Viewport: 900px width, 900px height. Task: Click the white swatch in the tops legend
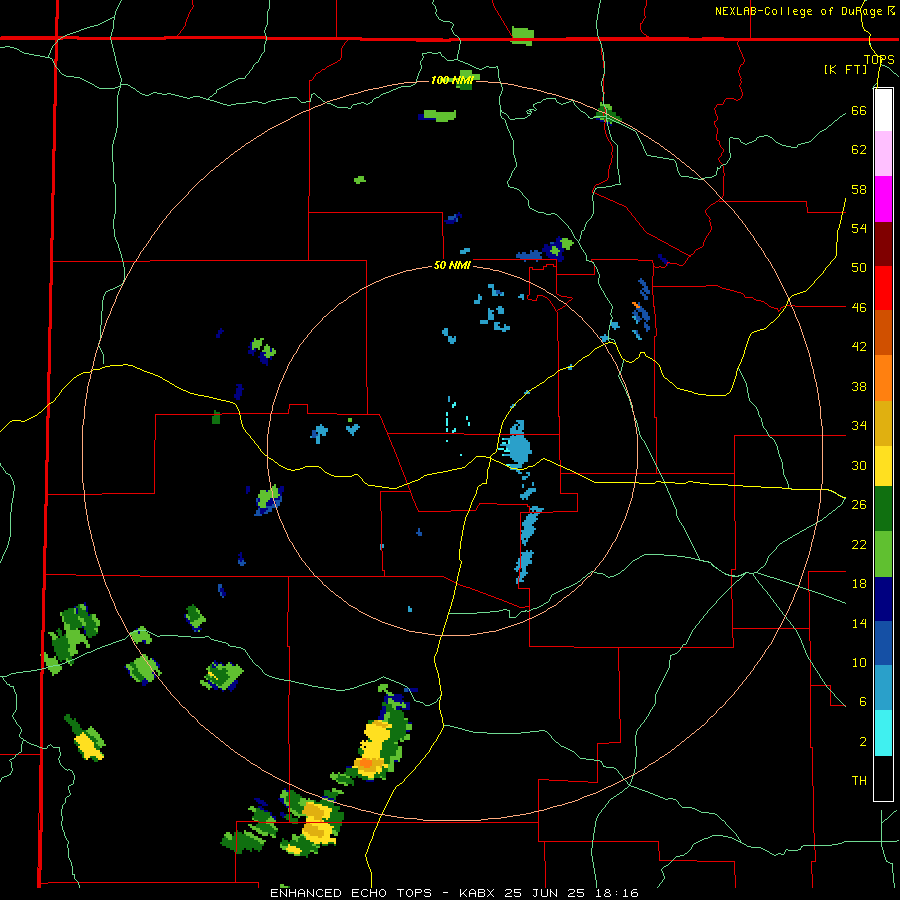point(883,110)
